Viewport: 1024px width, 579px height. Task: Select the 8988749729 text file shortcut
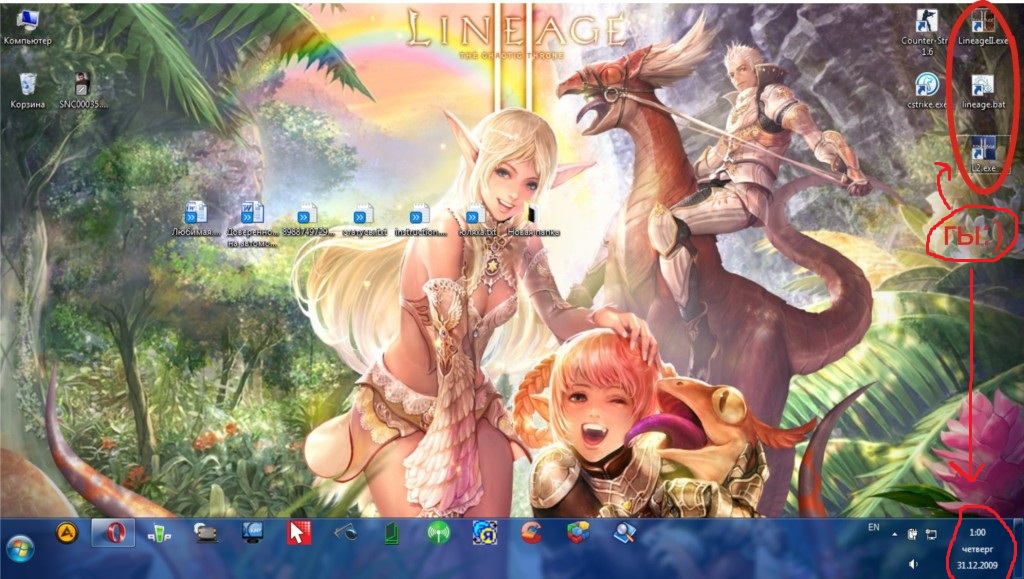point(307,219)
